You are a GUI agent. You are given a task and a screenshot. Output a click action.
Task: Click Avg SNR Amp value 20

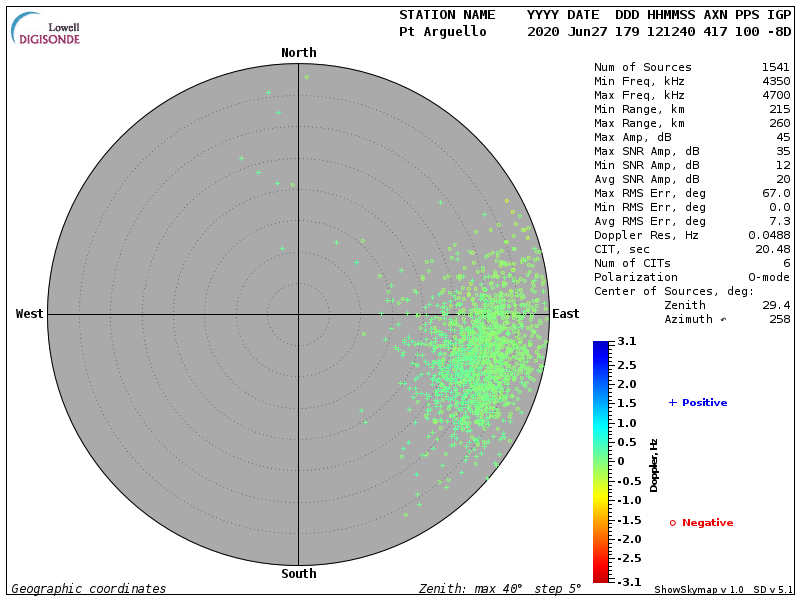783,179
